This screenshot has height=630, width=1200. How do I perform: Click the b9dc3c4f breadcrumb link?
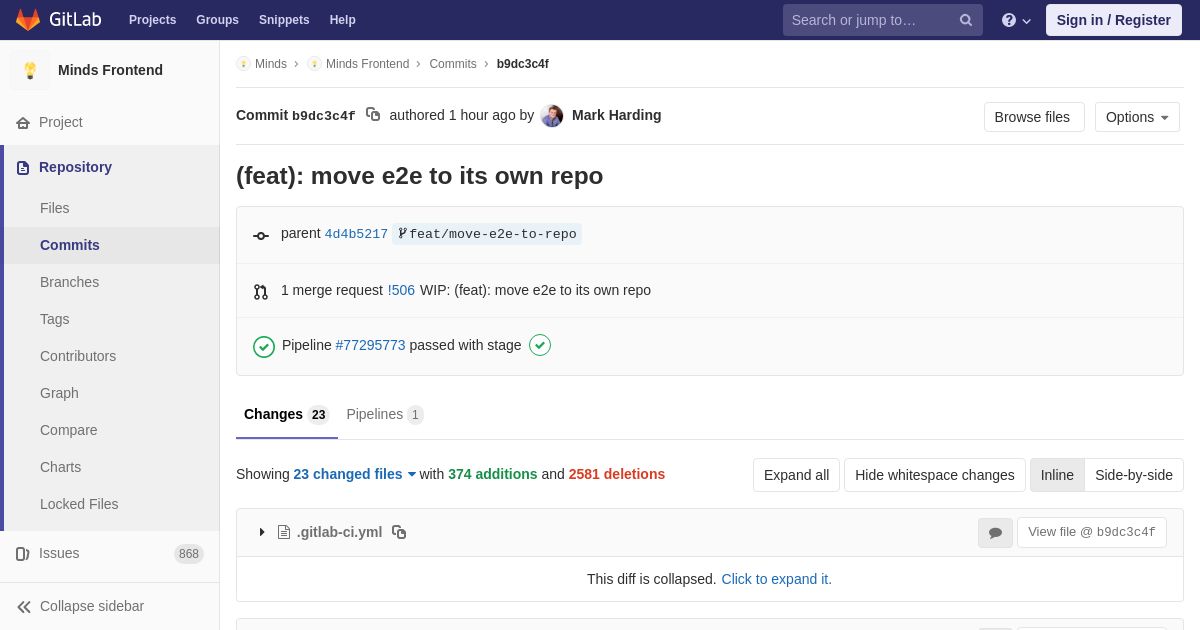pyautogui.click(x=523, y=64)
